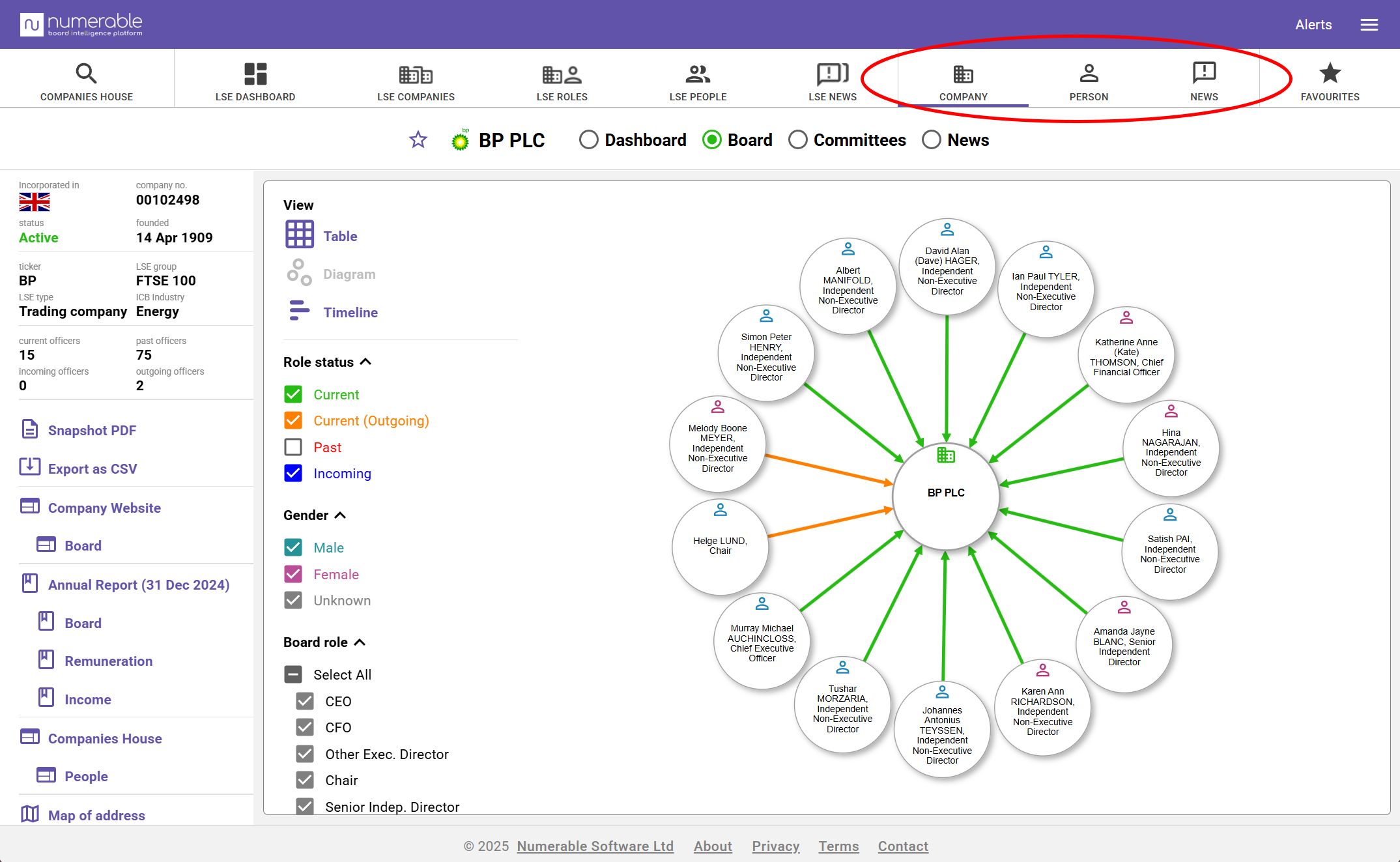Enable the Past role status checkbox

coord(293,447)
